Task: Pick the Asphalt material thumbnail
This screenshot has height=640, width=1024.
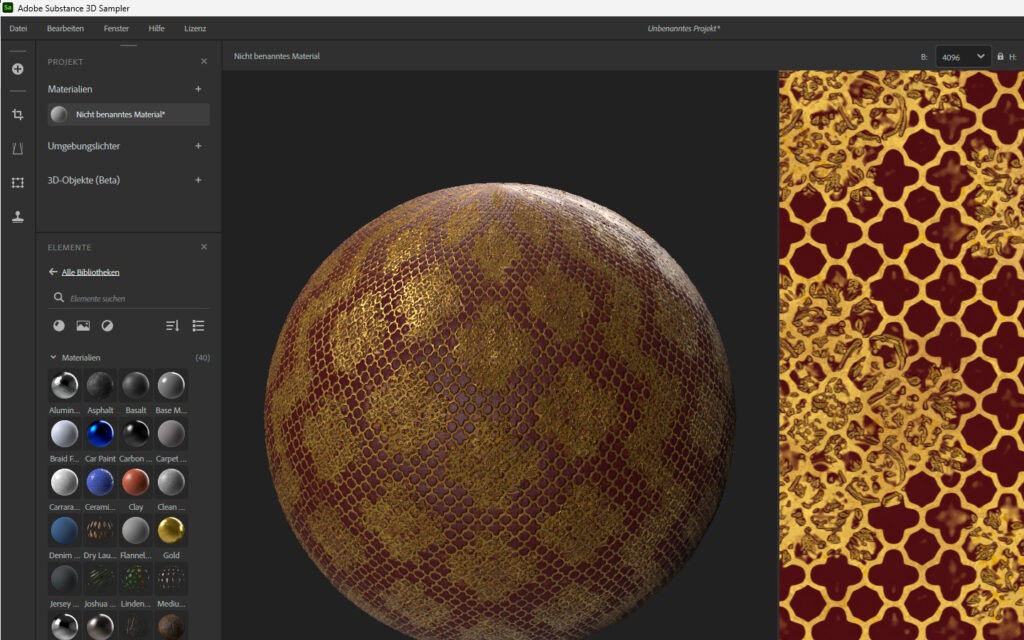Action: [100, 385]
